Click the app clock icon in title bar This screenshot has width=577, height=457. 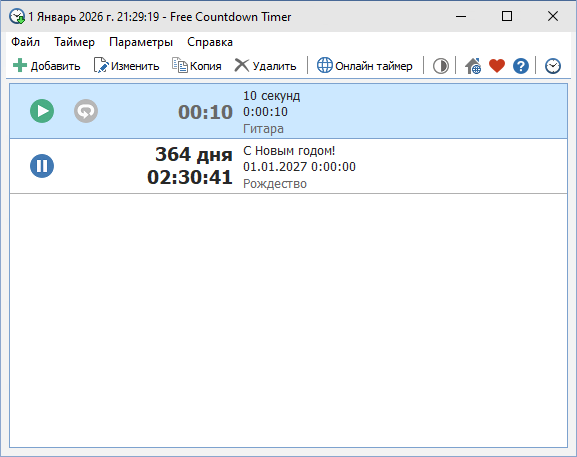pos(17,17)
